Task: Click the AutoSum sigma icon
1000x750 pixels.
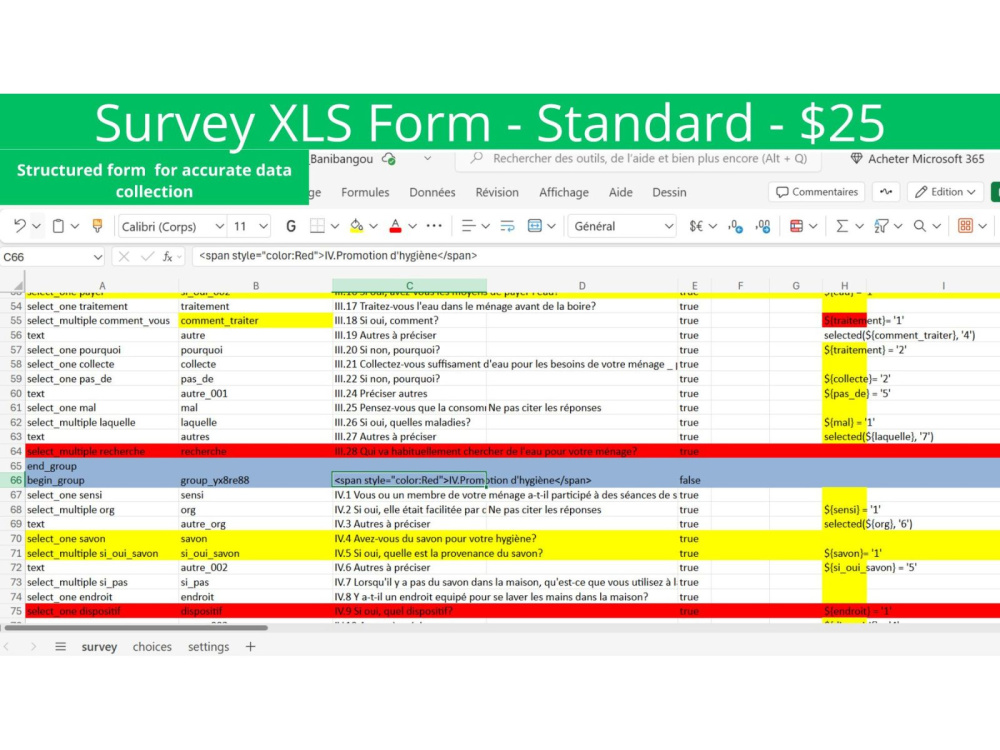Action: (842, 226)
